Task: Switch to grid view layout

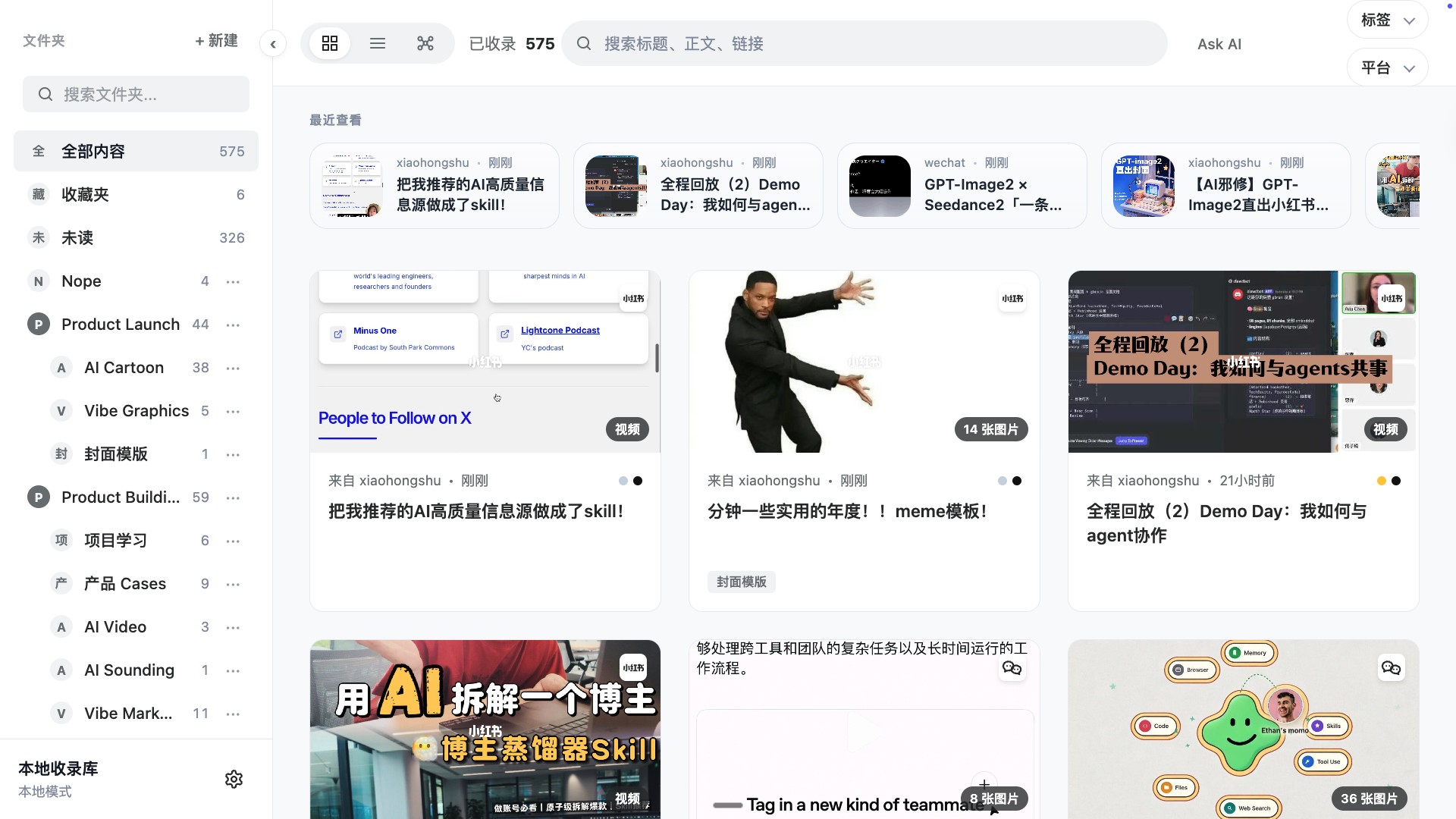Action: point(330,44)
